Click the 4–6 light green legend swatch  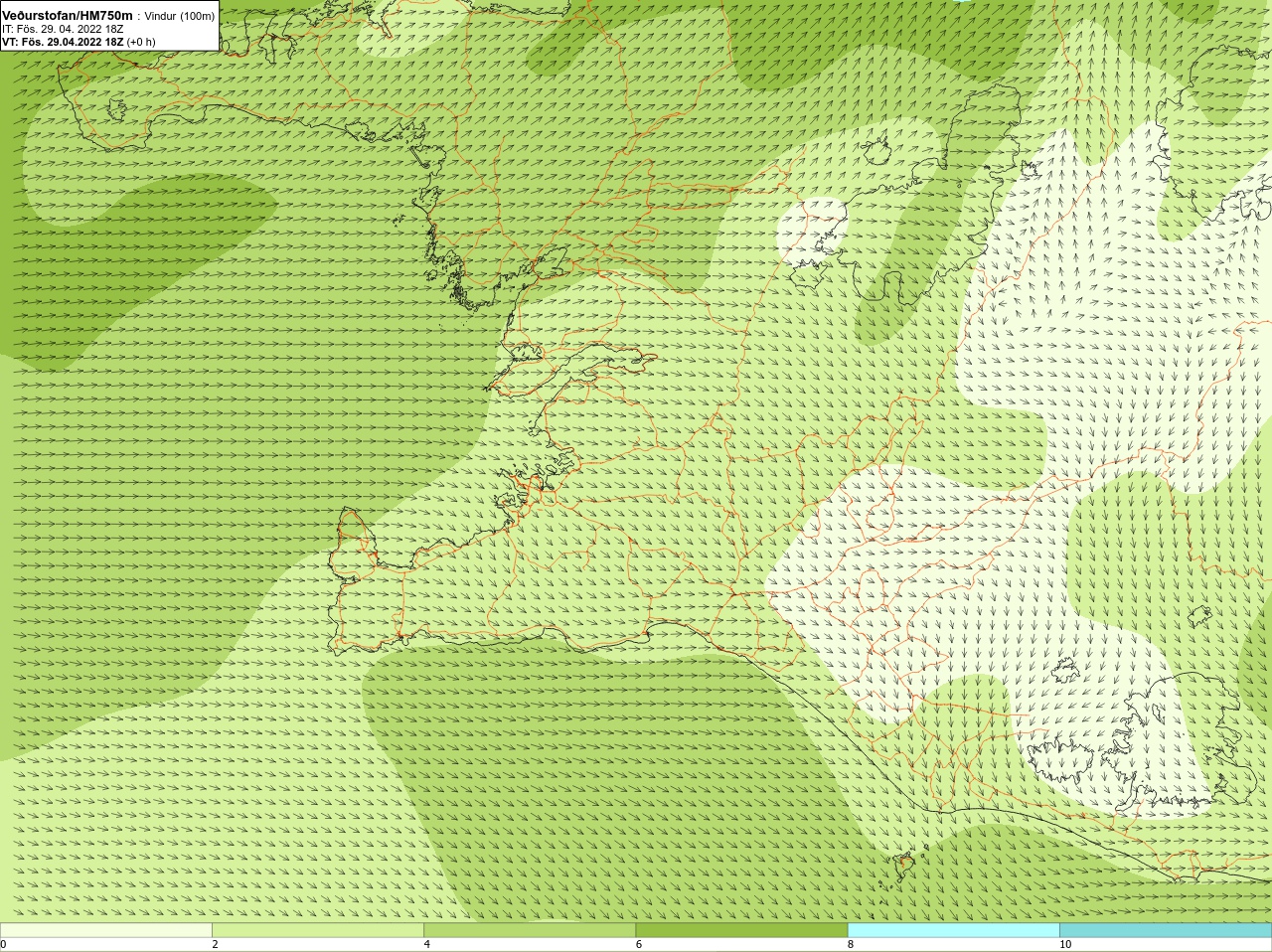(x=530, y=930)
